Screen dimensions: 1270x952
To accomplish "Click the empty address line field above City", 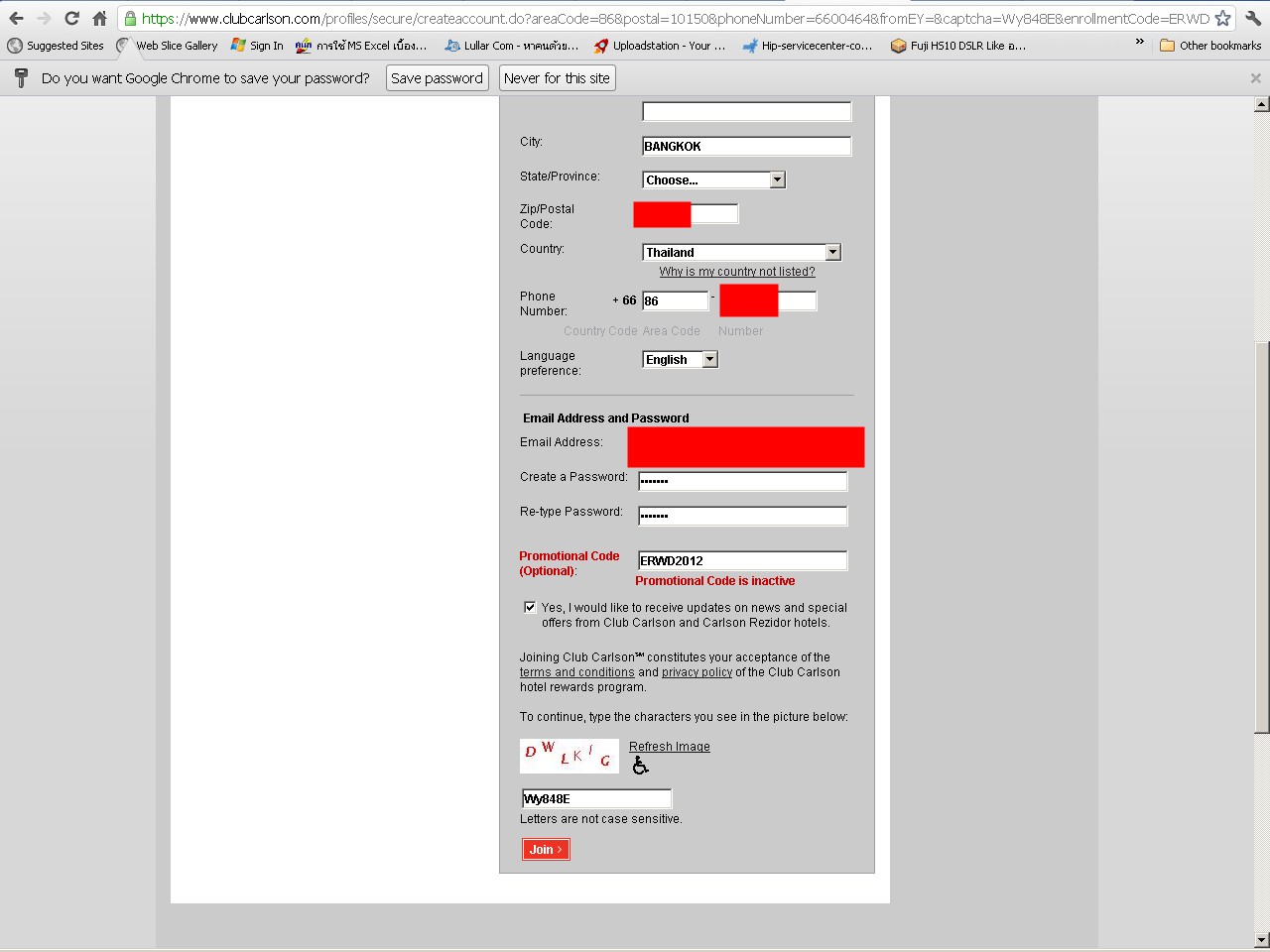I will point(746,111).
